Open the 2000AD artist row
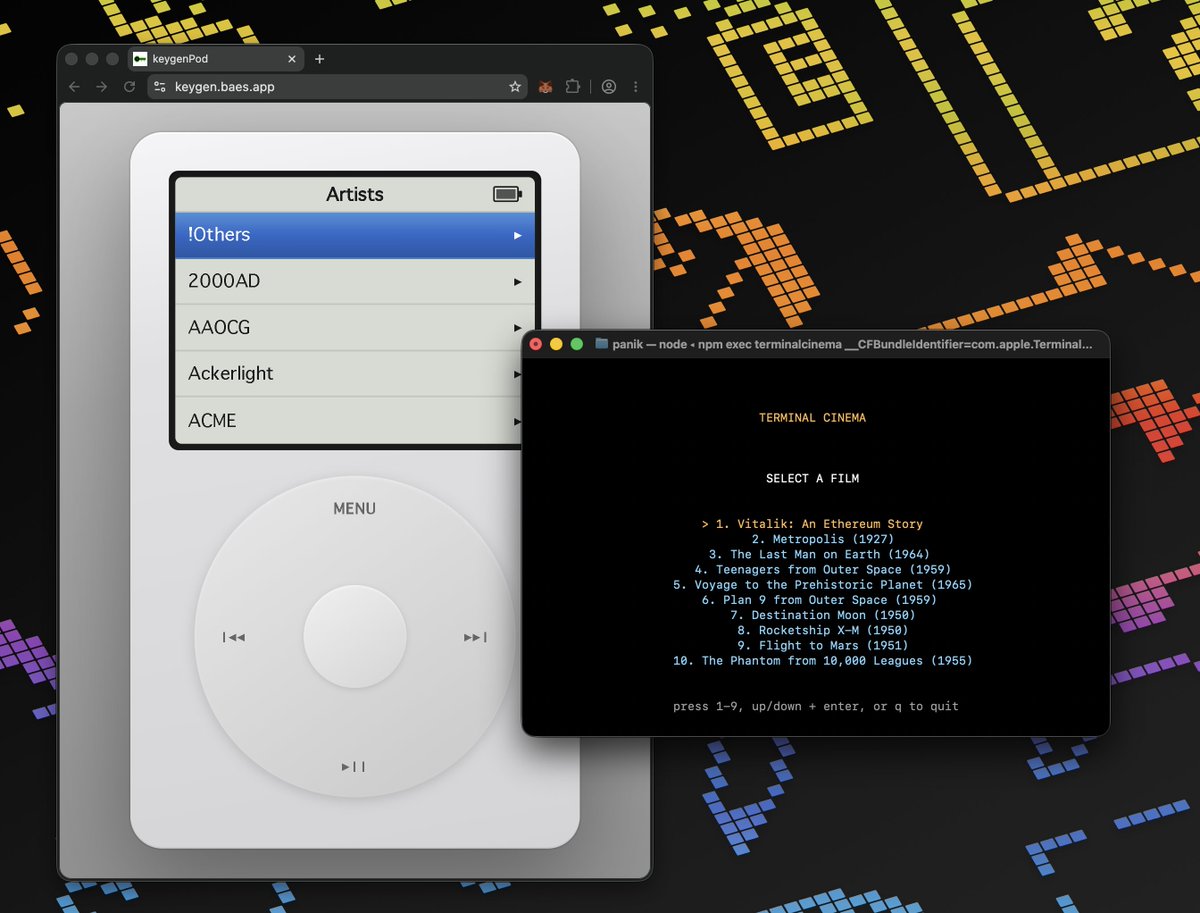This screenshot has width=1200, height=913. (x=355, y=282)
